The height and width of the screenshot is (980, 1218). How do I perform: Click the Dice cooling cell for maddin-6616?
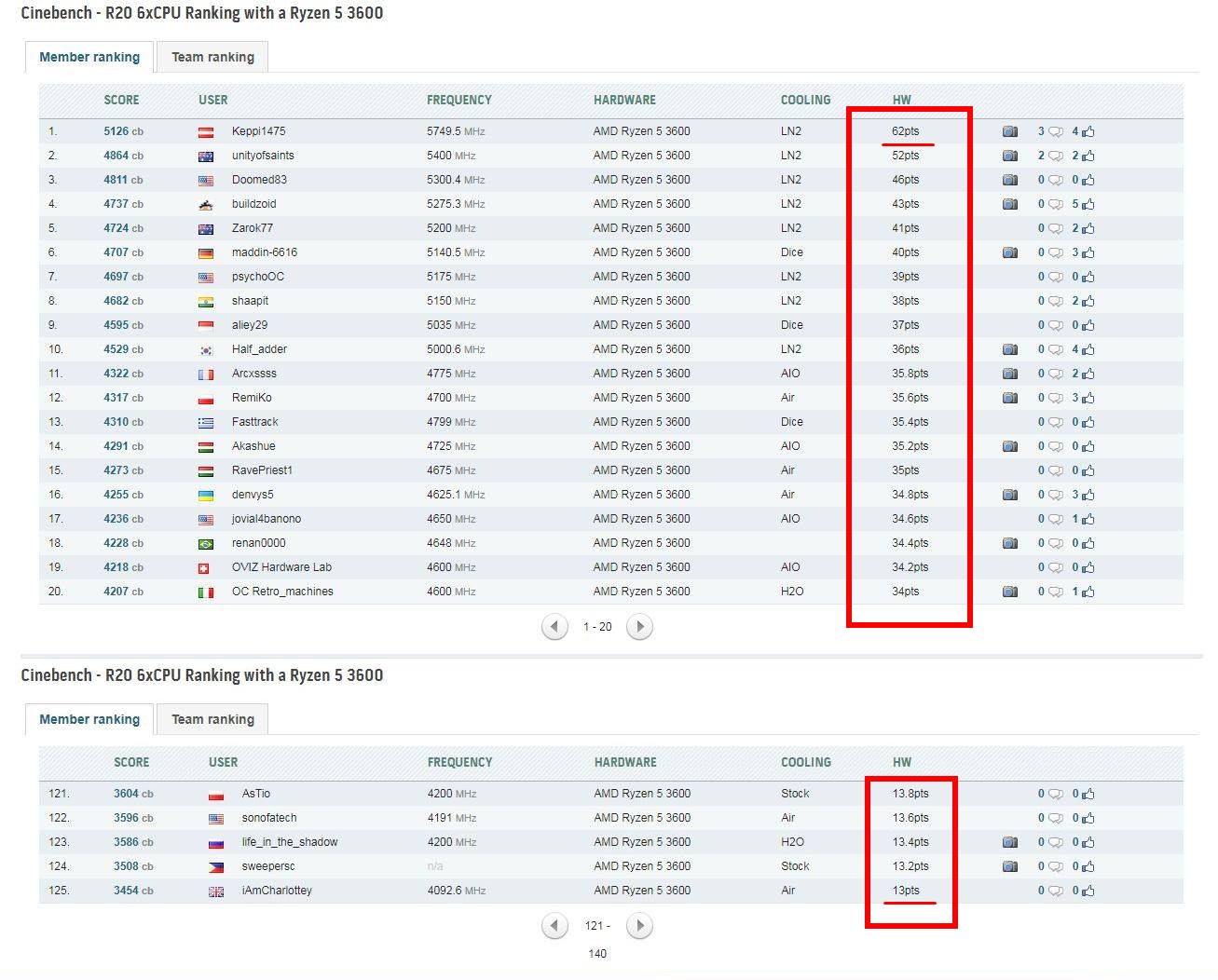point(791,252)
